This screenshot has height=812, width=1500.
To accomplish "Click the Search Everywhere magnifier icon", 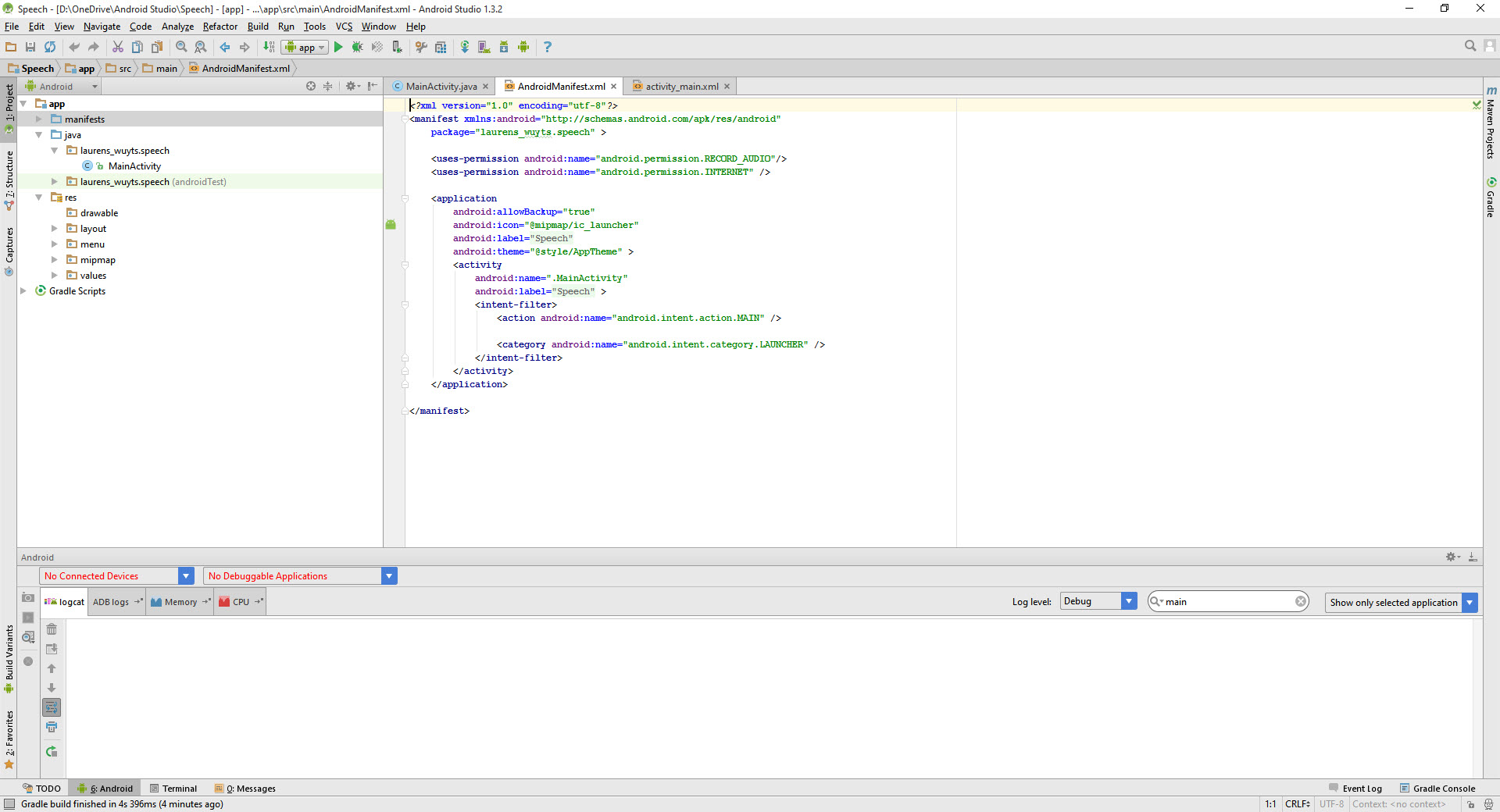I will (x=1470, y=46).
